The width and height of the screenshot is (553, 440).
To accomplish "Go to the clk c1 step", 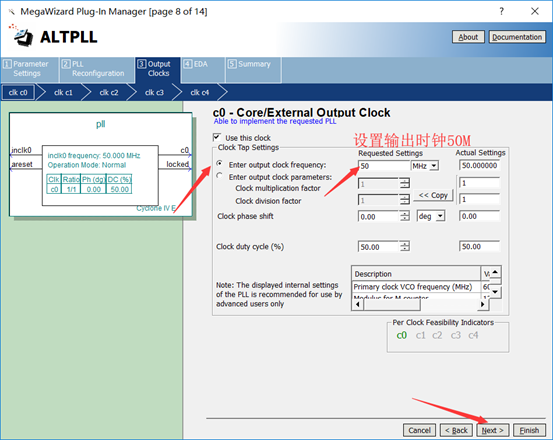I will coord(63,92).
